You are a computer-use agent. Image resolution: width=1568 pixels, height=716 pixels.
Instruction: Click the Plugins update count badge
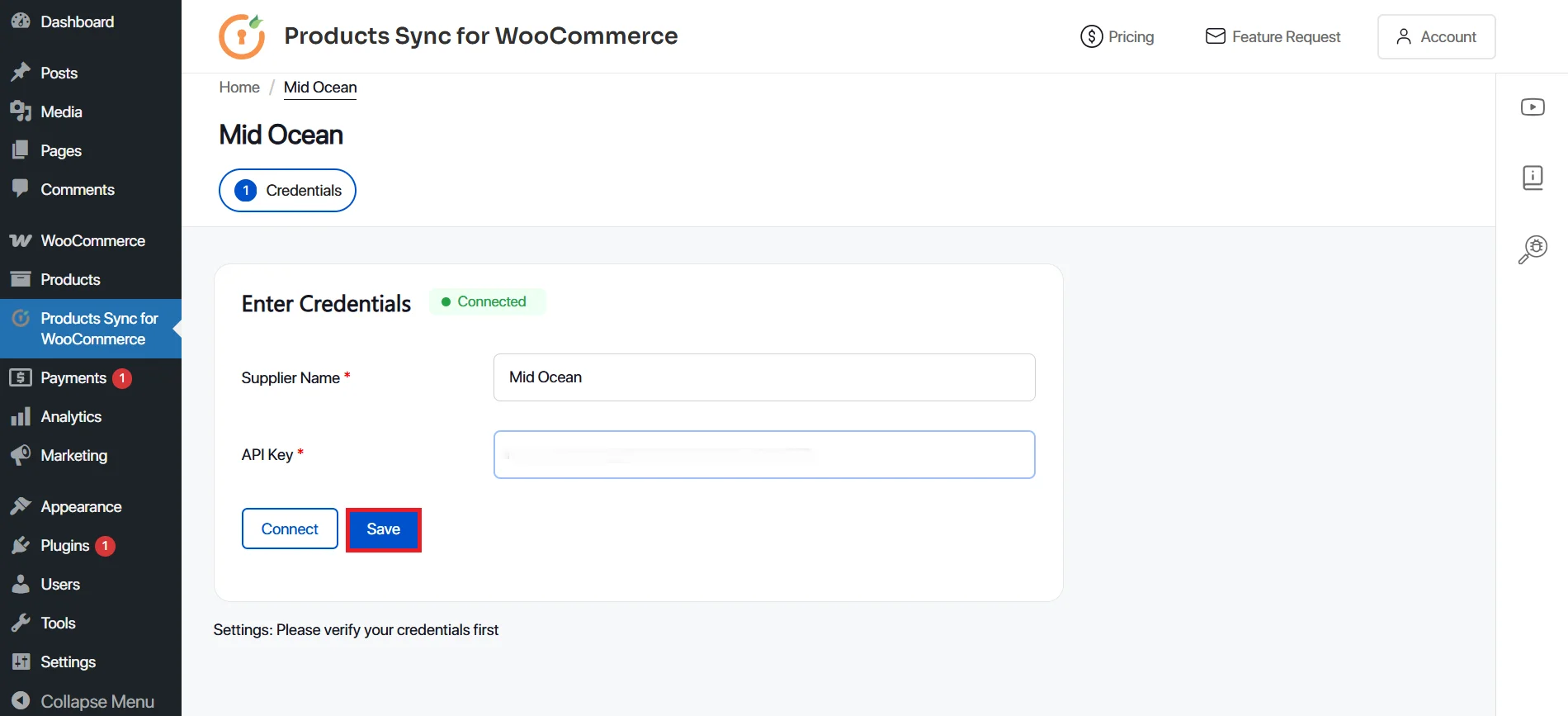click(x=105, y=546)
